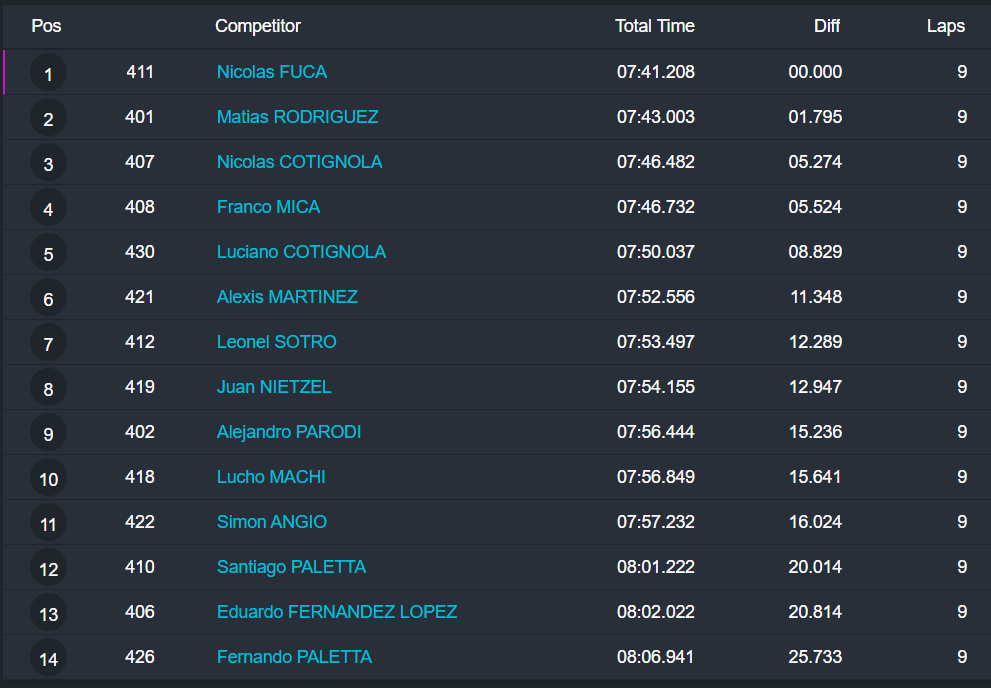
Task: Click Fernando PALETTA competitor link
Action: coord(294,657)
